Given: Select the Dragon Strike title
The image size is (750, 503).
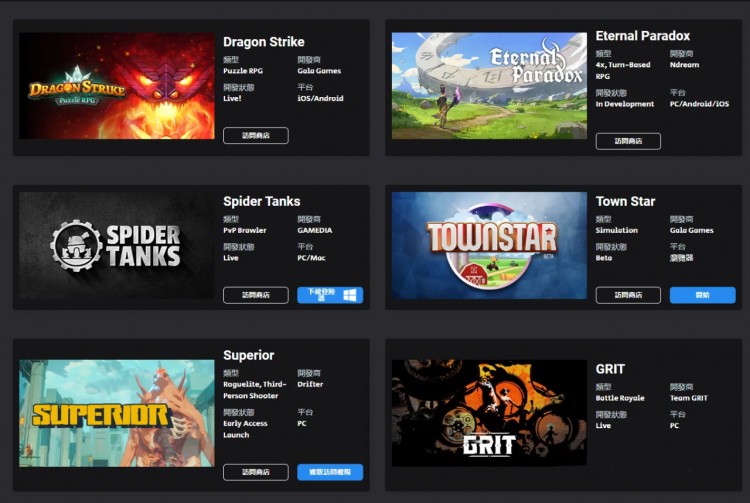Looking at the screenshot, I should (264, 42).
